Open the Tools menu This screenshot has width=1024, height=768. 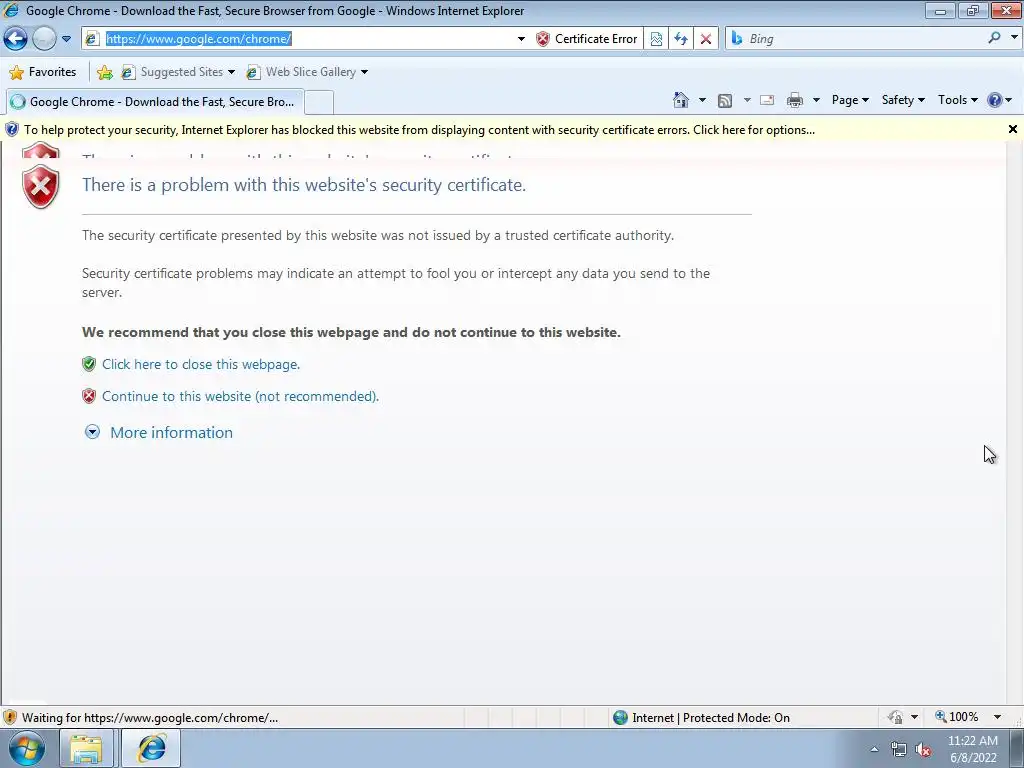pos(957,100)
